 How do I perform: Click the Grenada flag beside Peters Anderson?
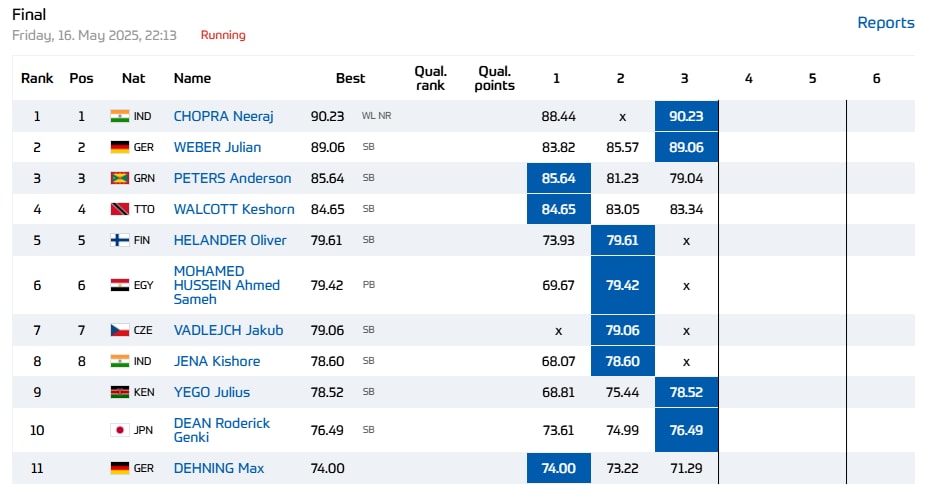click(119, 178)
